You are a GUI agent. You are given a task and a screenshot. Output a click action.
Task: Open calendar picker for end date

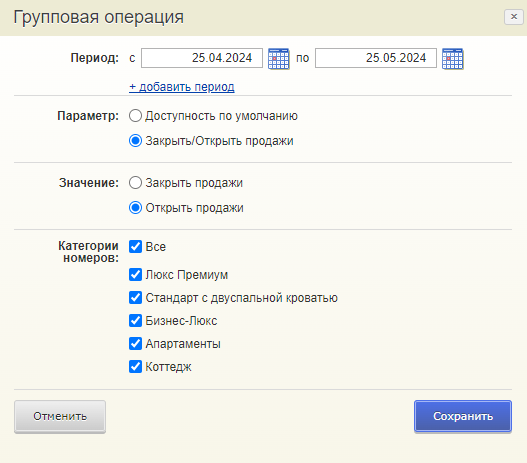click(452, 58)
